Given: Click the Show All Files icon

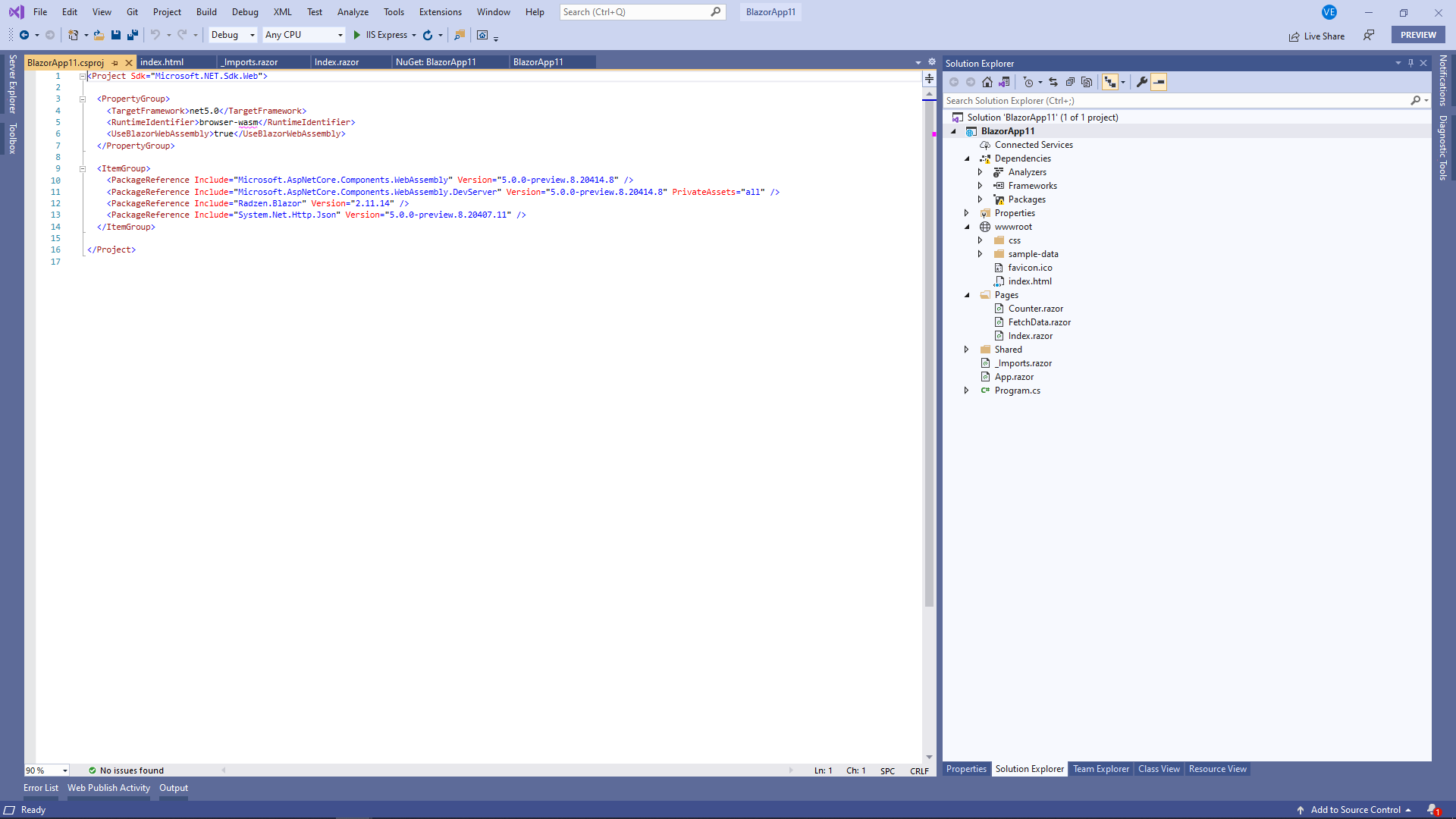Looking at the screenshot, I should [1087, 82].
